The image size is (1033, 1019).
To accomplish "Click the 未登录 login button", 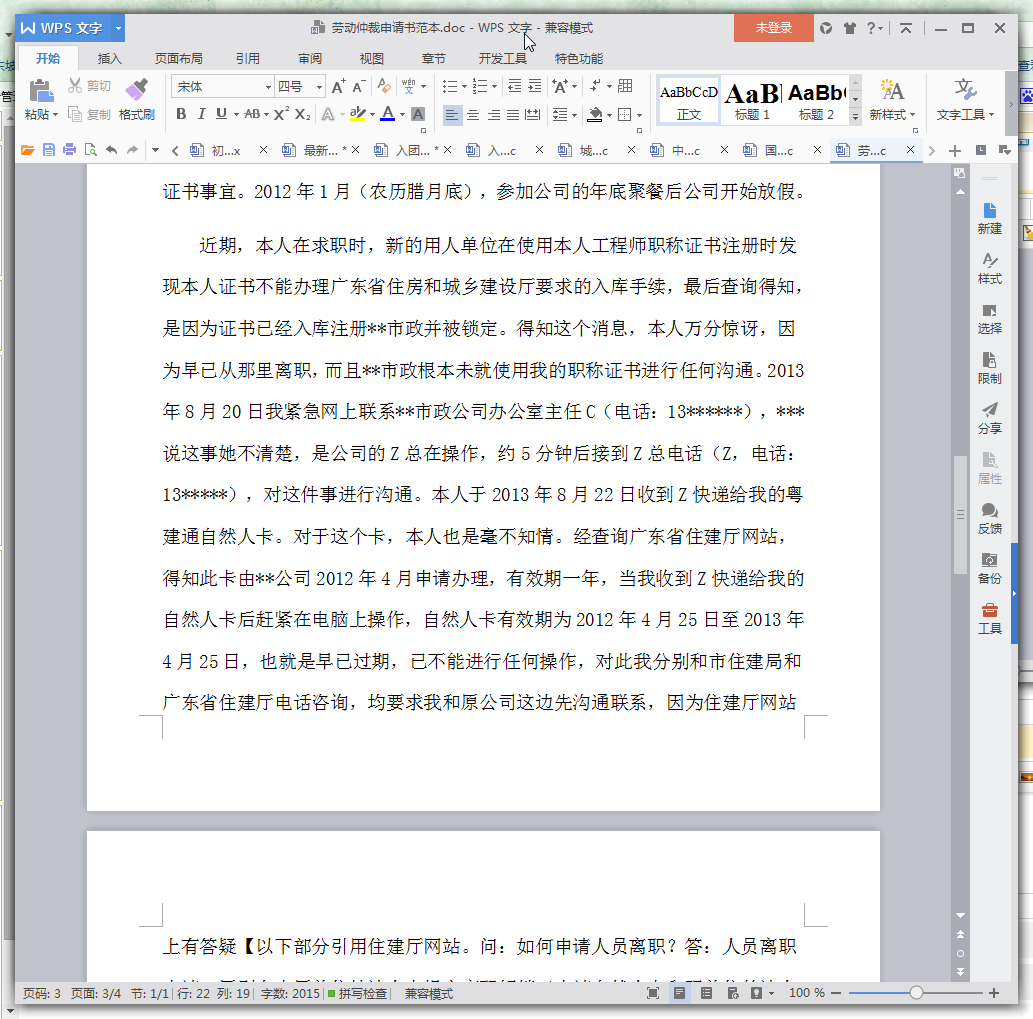I will 773,28.
